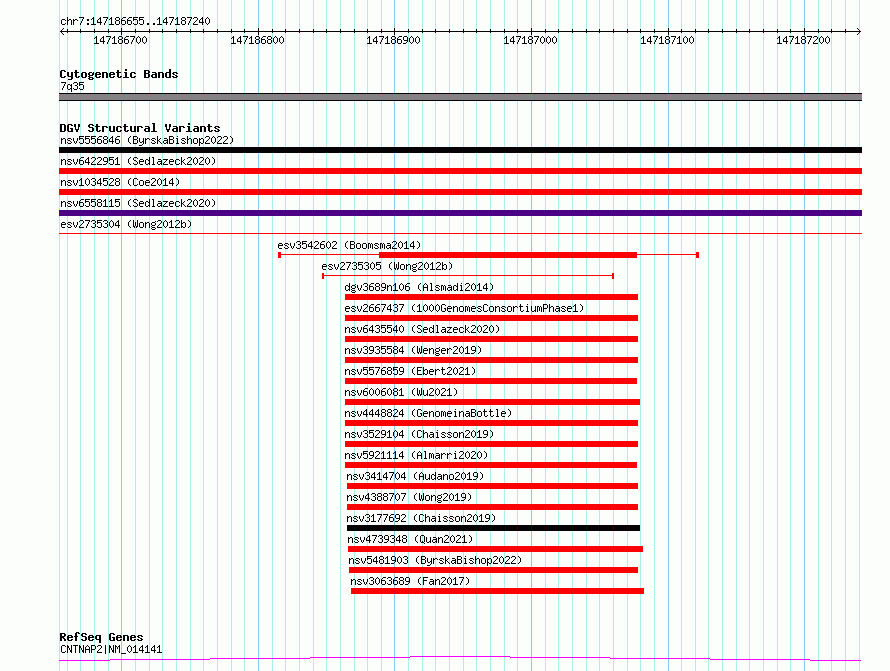This screenshot has height=671, width=890.
Task: Select the thin blue esv2735304 variant line
Action: (x=460, y=234)
